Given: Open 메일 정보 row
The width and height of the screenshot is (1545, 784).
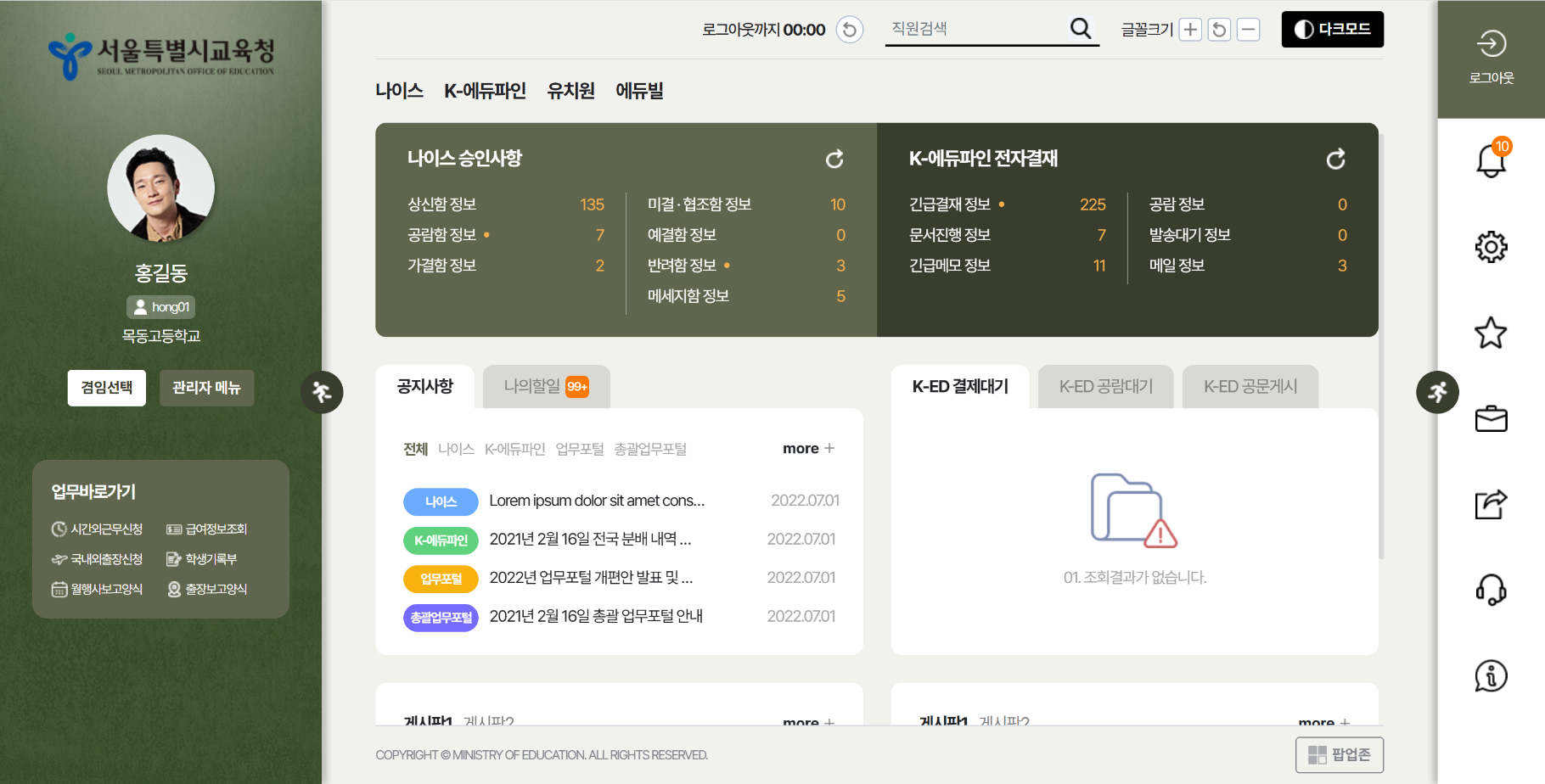Looking at the screenshot, I should click(1248, 266).
